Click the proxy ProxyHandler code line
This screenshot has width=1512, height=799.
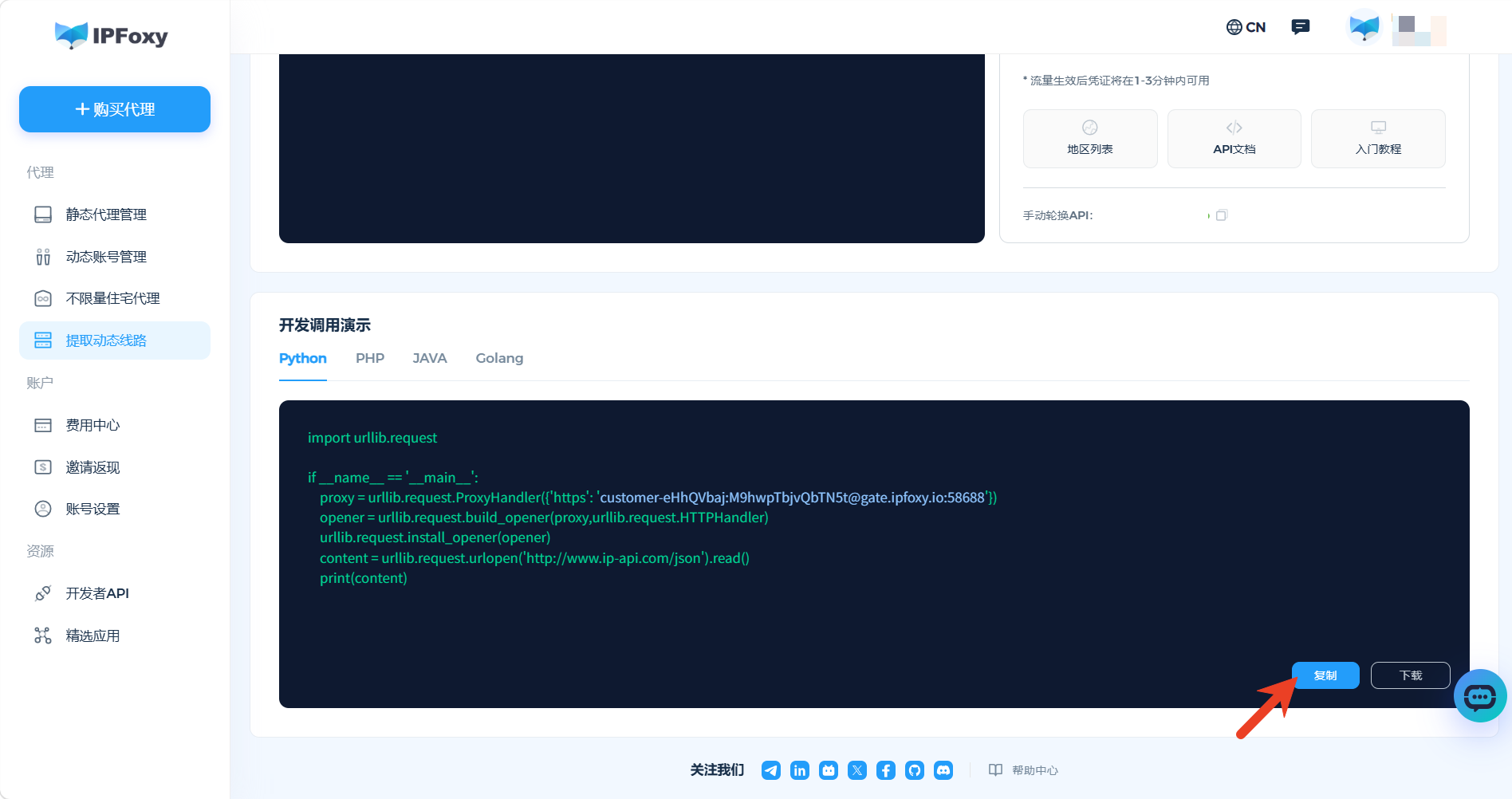point(659,498)
